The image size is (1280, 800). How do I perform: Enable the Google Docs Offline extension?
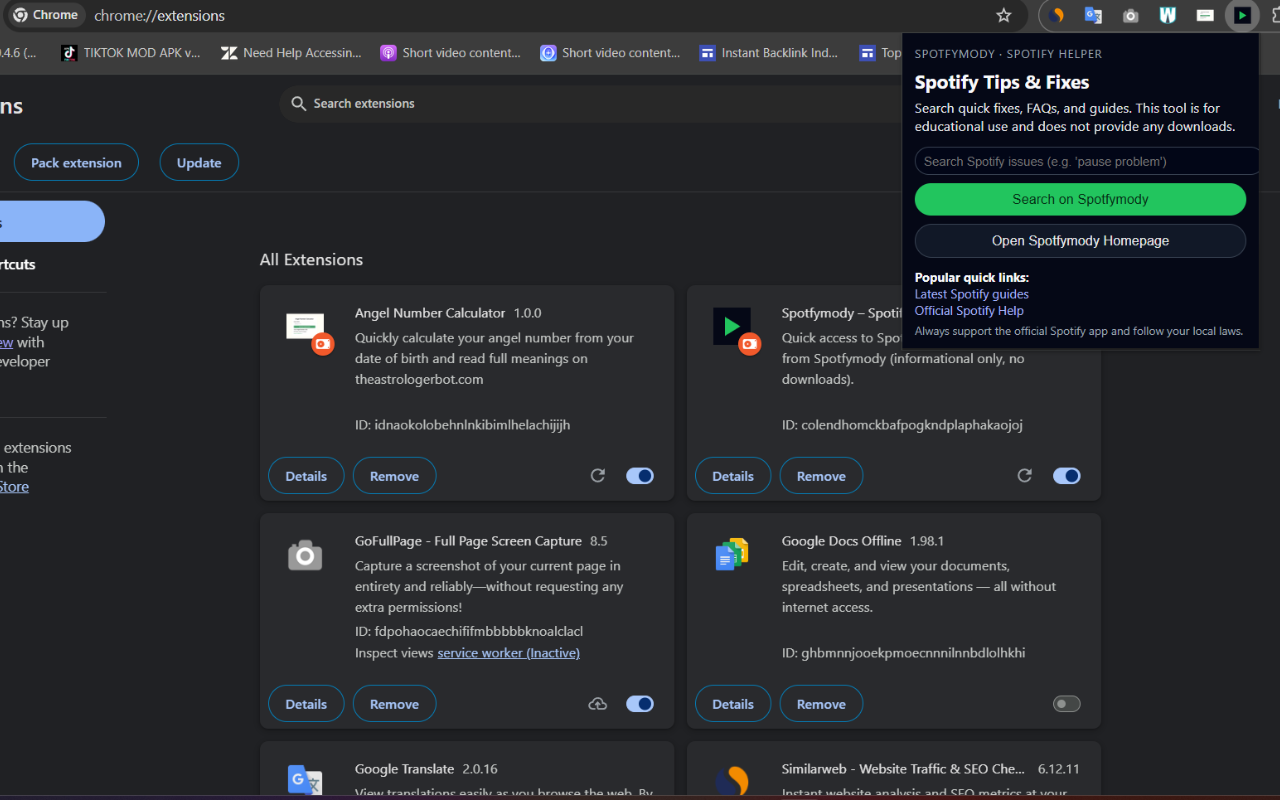click(x=1066, y=703)
